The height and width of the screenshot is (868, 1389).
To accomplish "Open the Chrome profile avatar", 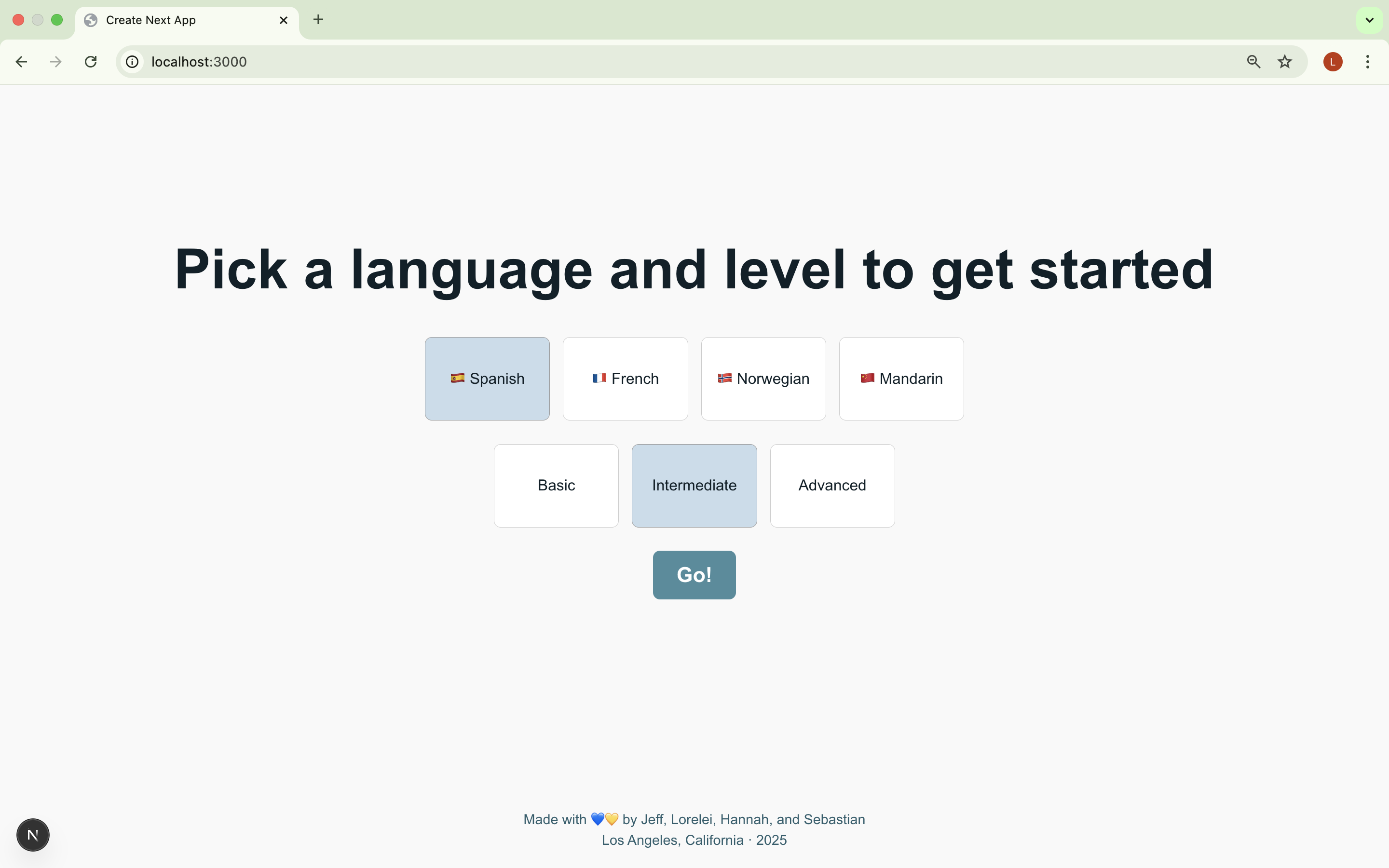I will click(x=1332, y=61).
